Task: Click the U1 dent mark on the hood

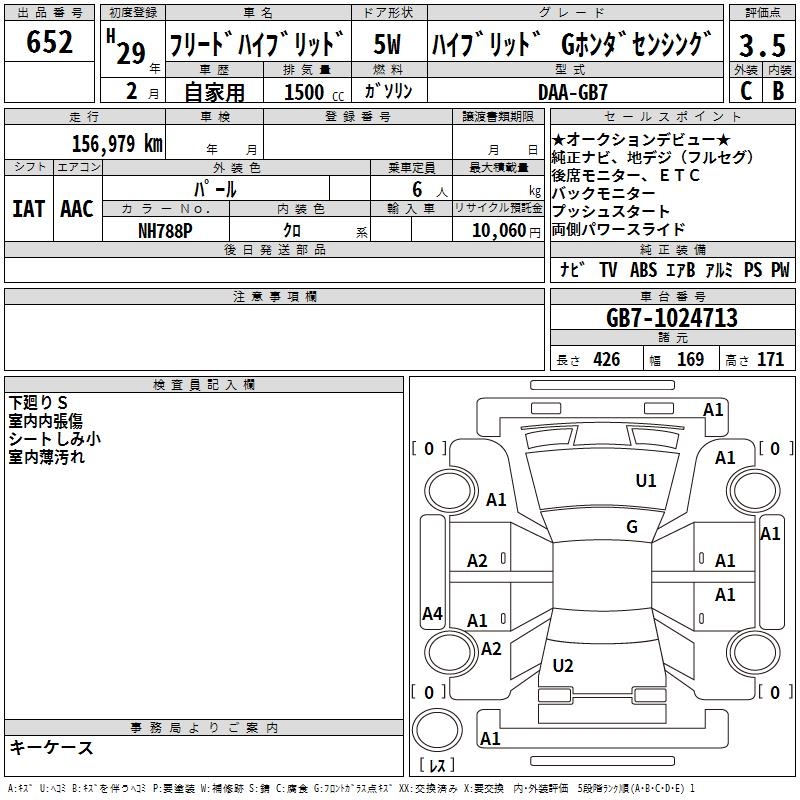Action: pos(646,481)
